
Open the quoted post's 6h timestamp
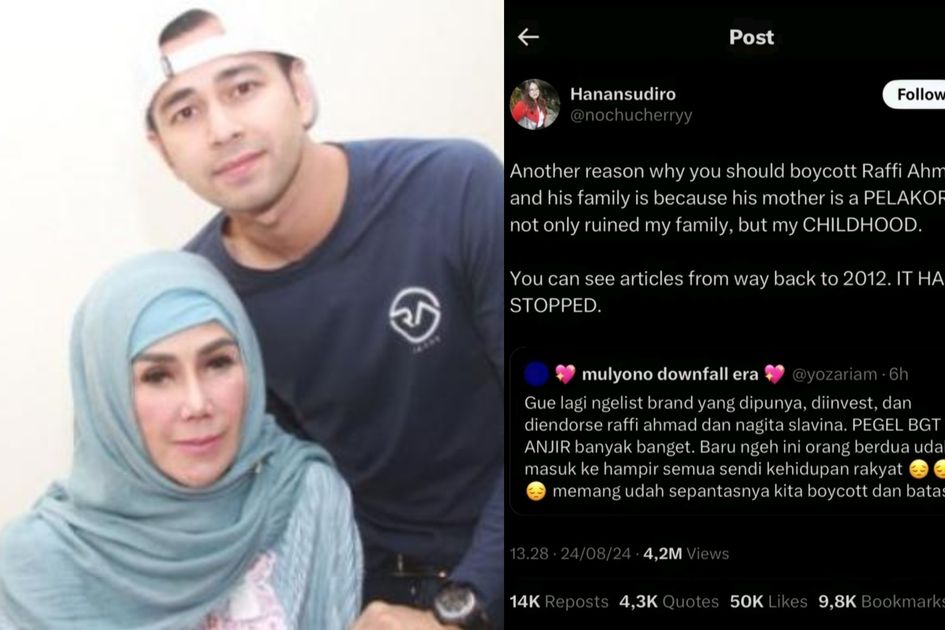pyautogui.click(x=899, y=374)
